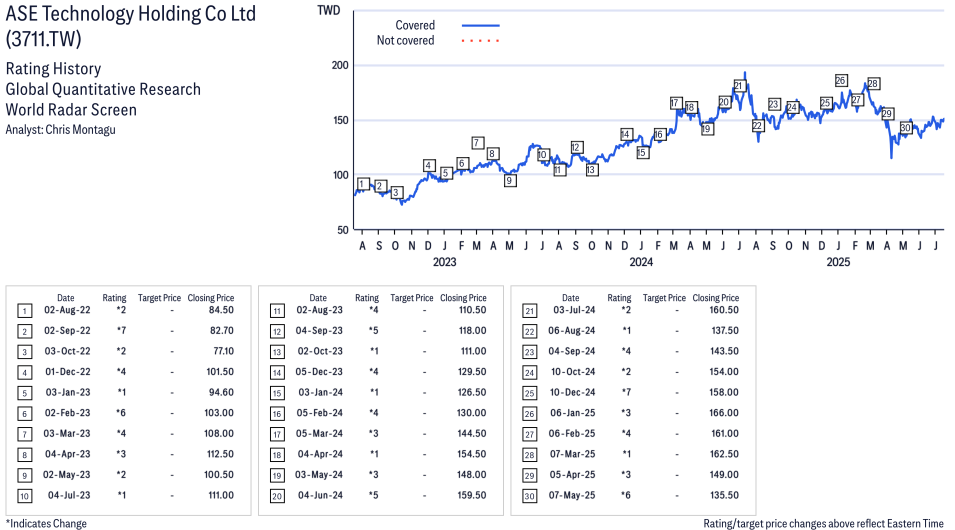Click the red dotted Not covered legend line
The height and width of the screenshot is (530, 955).
(481, 41)
